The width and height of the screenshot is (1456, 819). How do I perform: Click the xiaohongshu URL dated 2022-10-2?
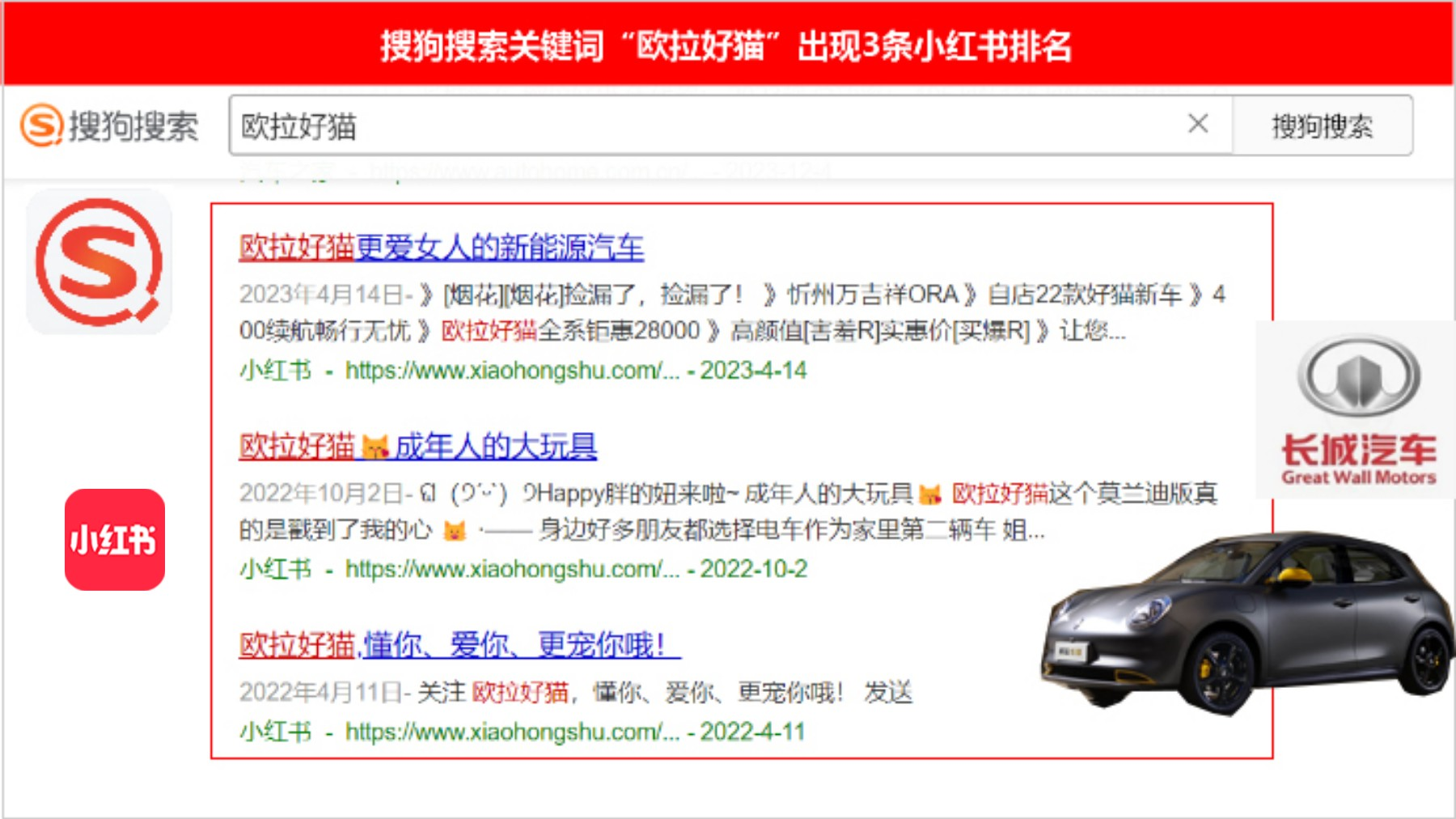click(x=511, y=569)
